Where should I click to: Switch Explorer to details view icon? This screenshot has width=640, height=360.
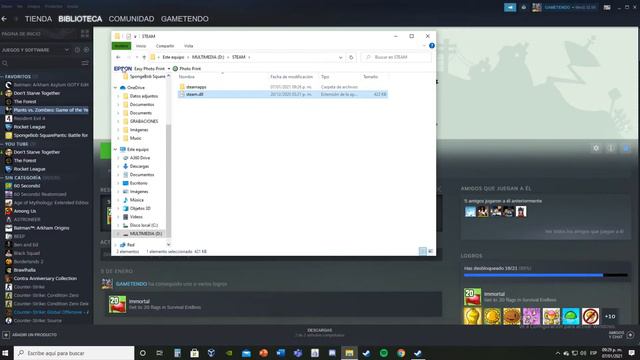click(423, 251)
